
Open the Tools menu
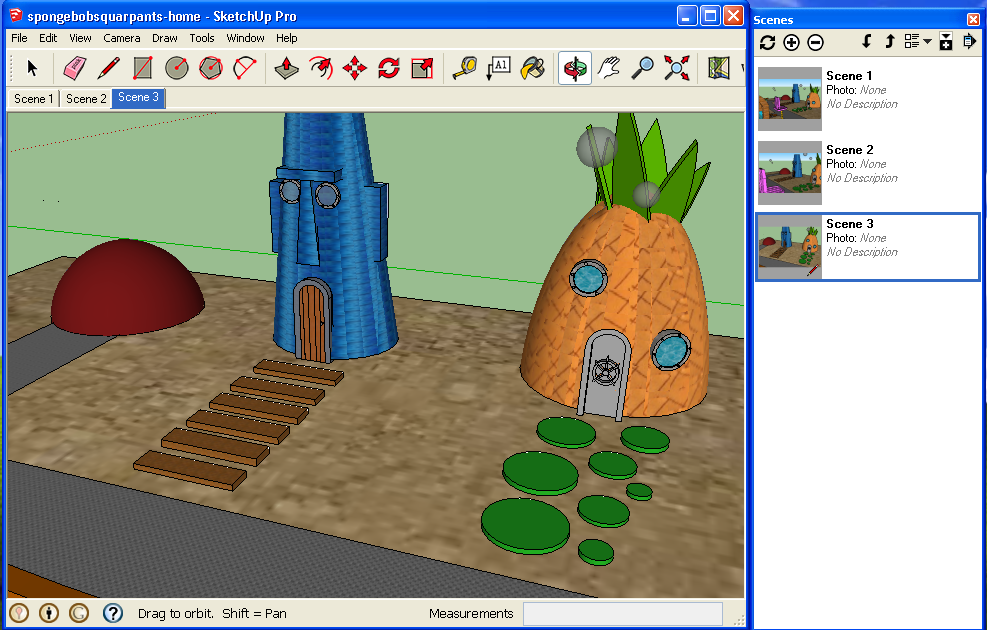coord(202,38)
